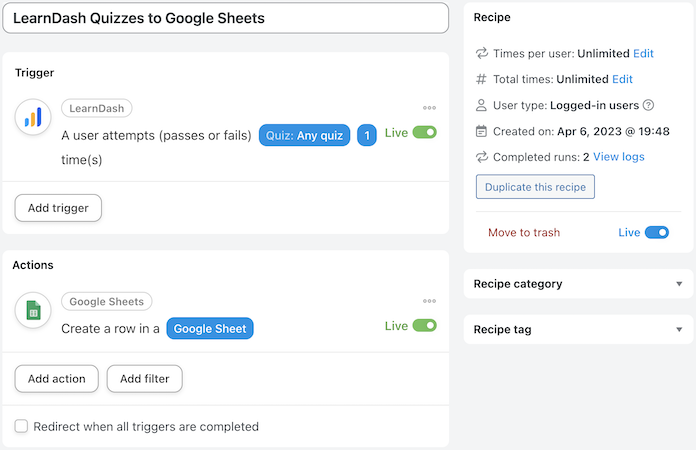
Task: Click the recipe title input field
Action: 225,18
